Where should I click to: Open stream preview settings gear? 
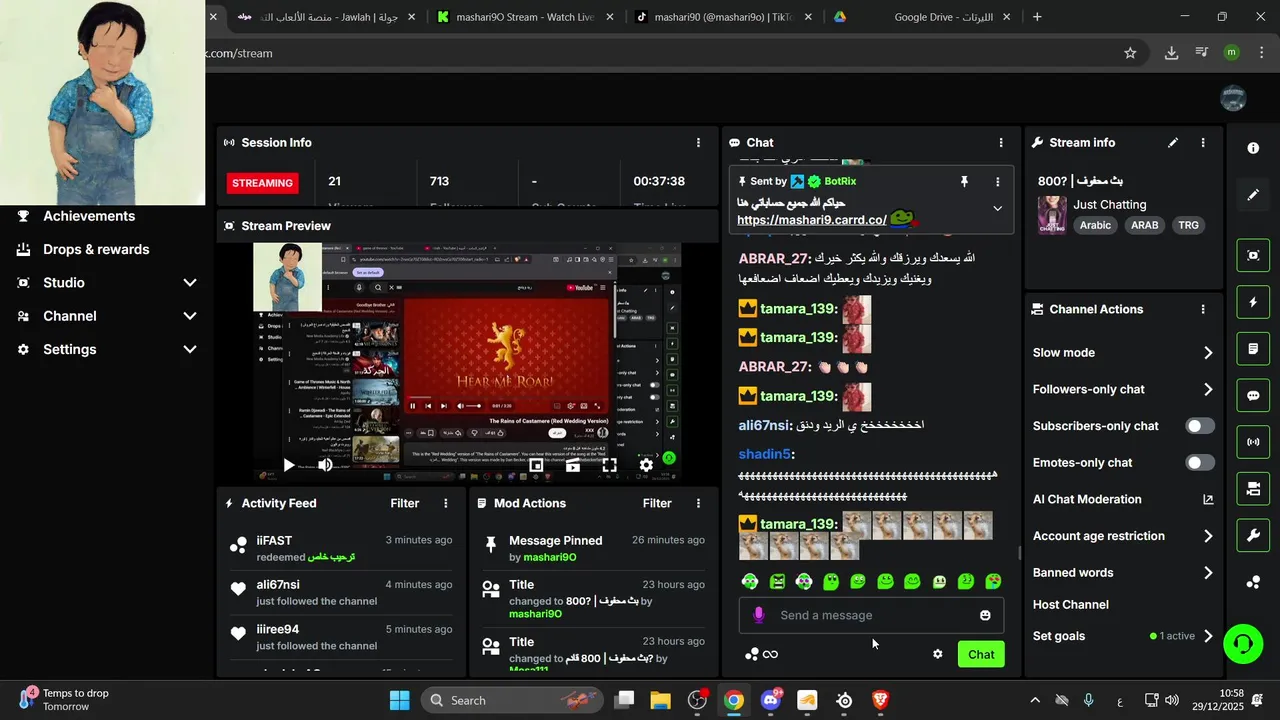tap(646, 465)
